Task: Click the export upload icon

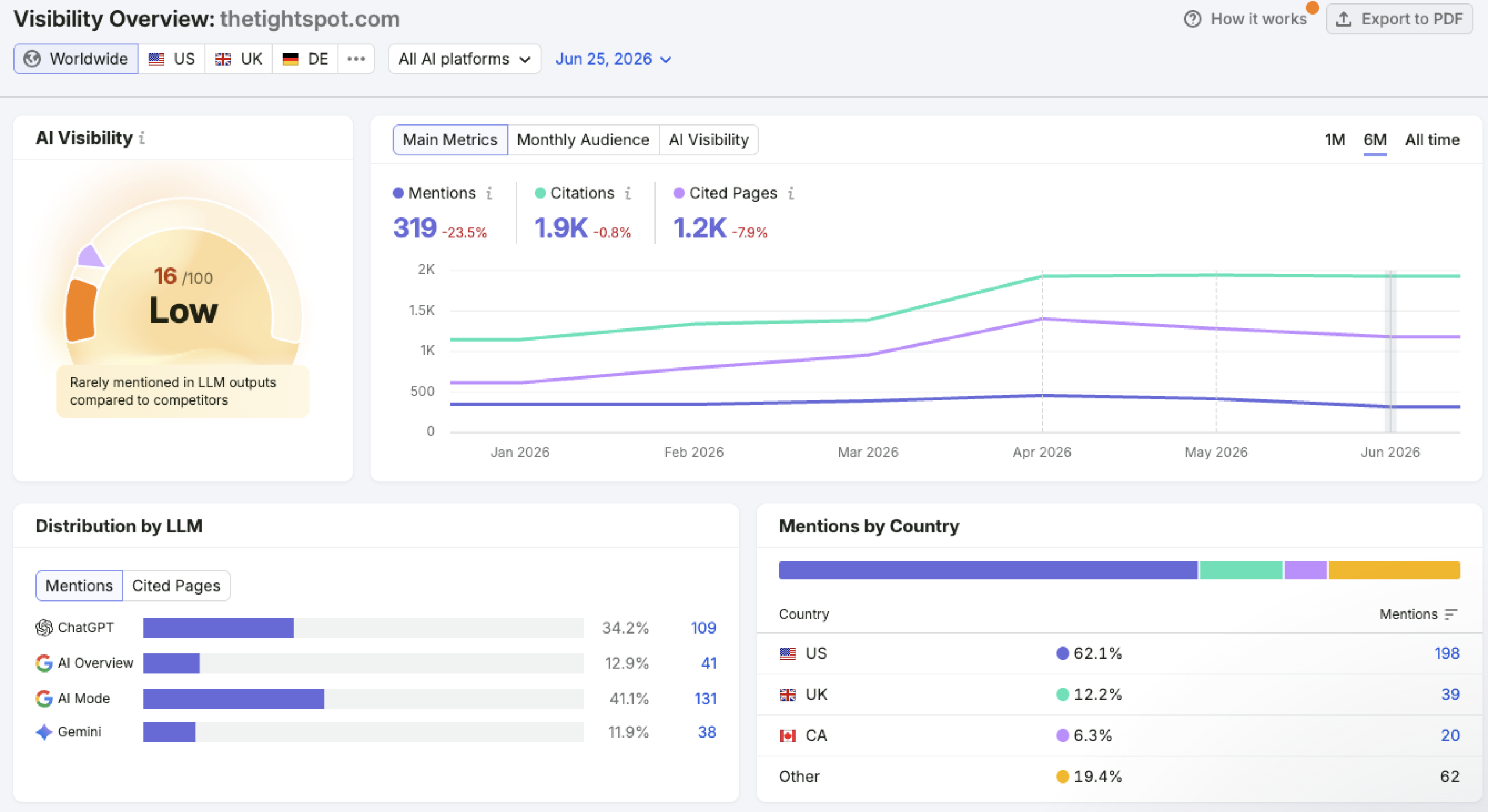Action: [1343, 19]
